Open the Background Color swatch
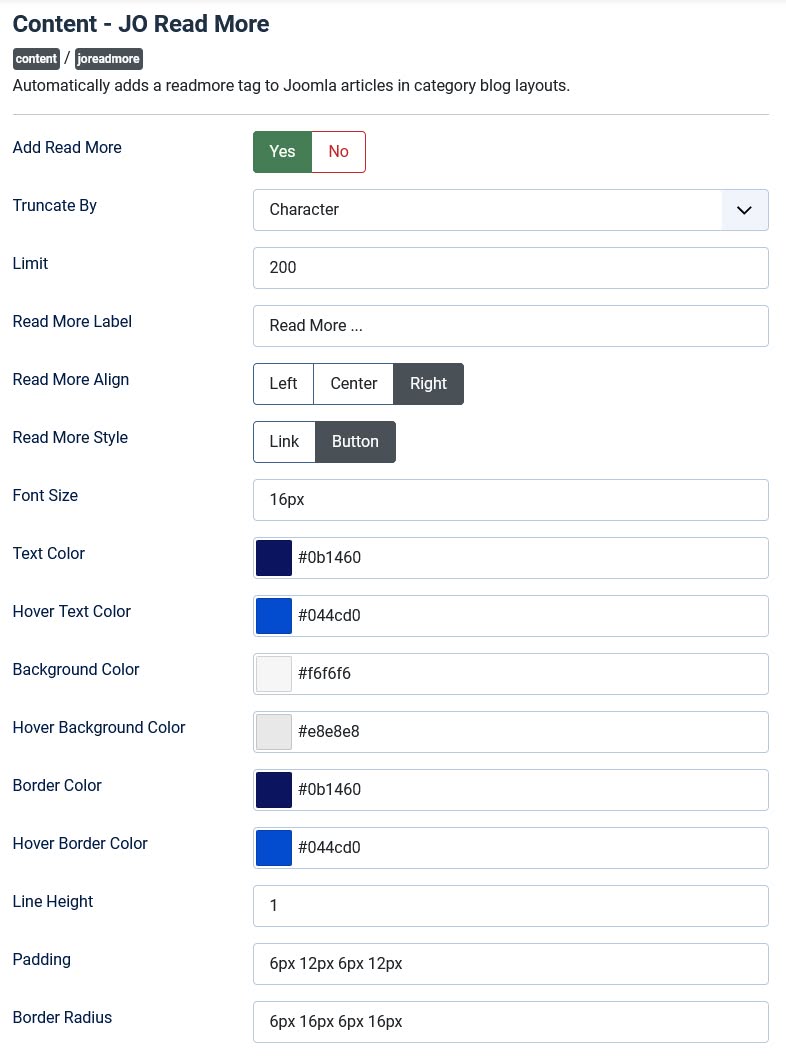 point(274,674)
